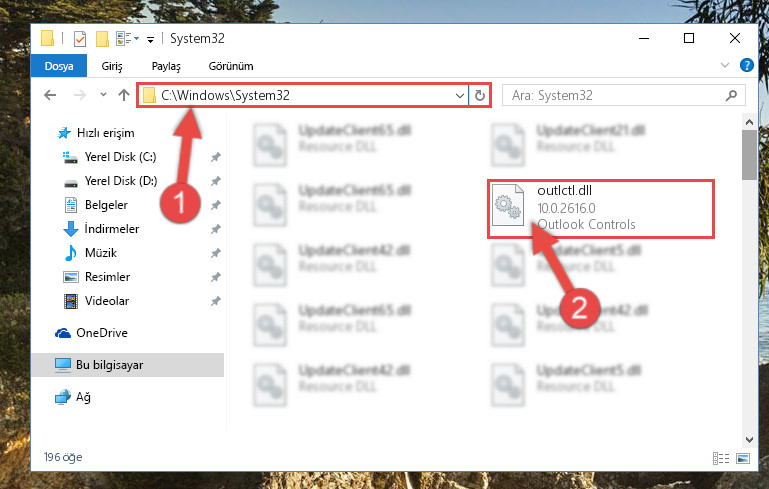Navigate up one folder level arrow
Screen dimensions: 769x489
124,95
